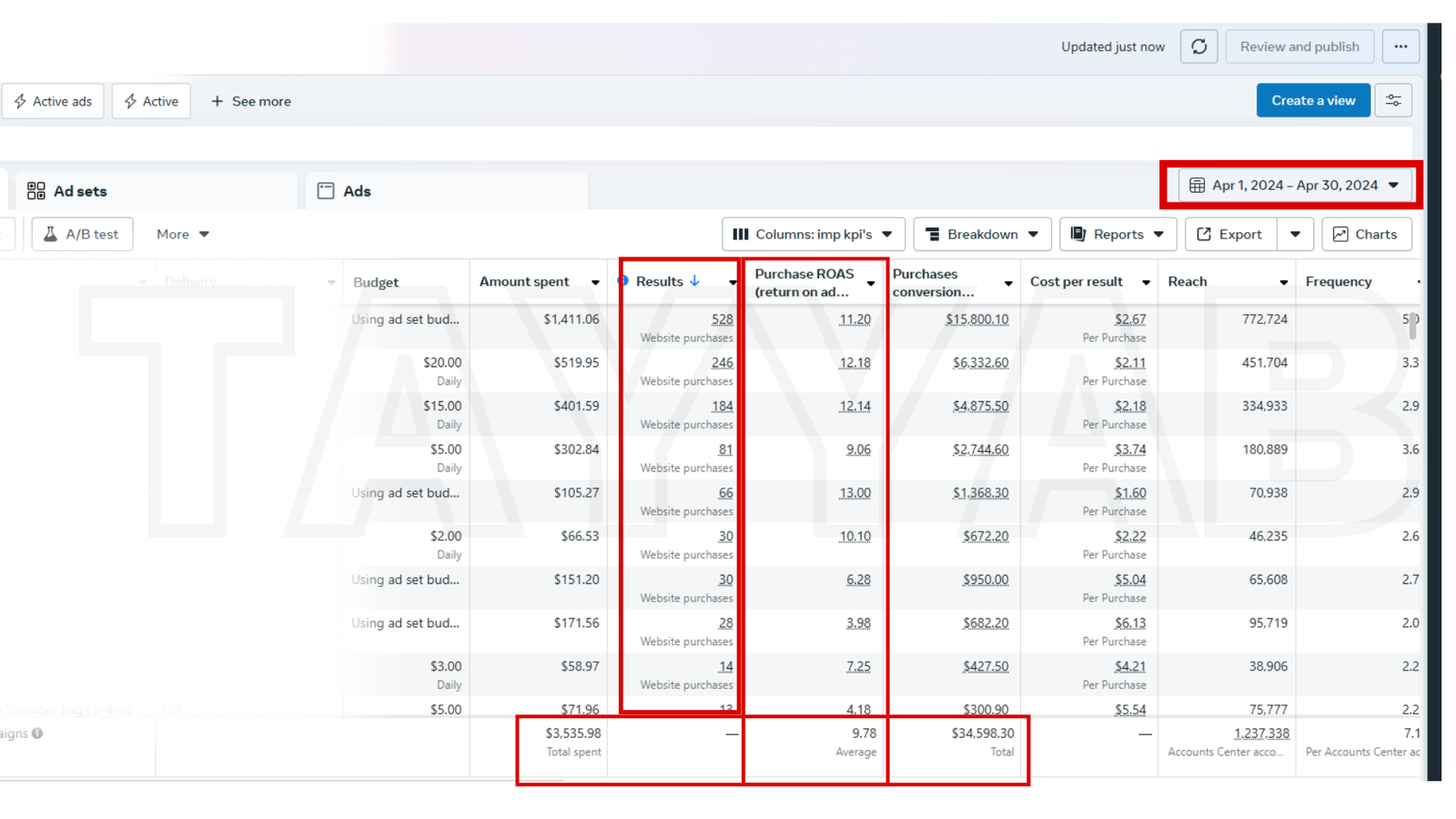The image size is (1456, 819).
Task: Click the calendar icon in date range
Action: [x=1197, y=186]
